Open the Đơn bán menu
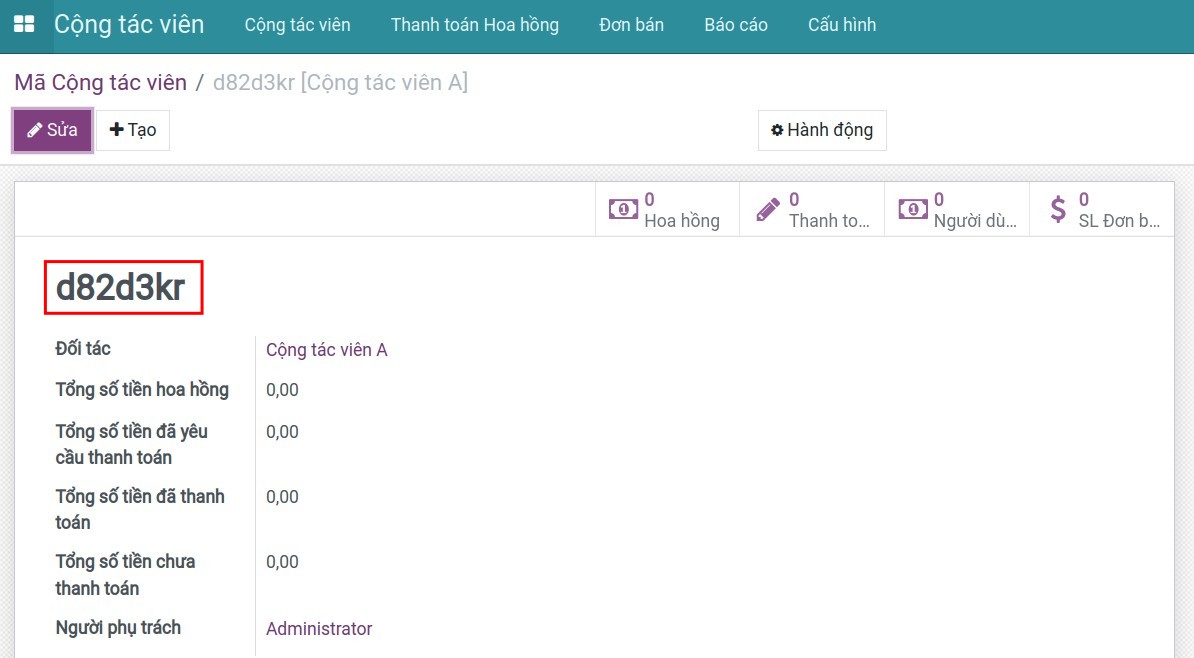The height and width of the screenshot is (658, 1194). [x=631, y=25]
